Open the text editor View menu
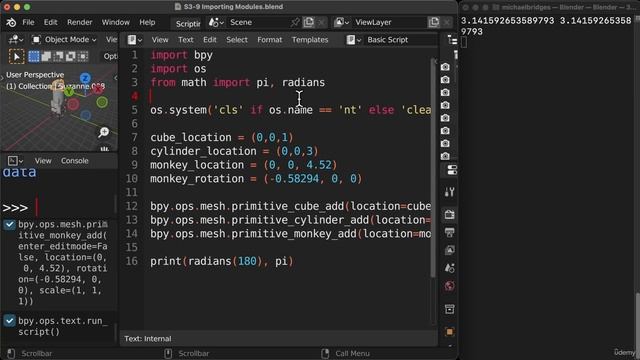 coord(160,40)
